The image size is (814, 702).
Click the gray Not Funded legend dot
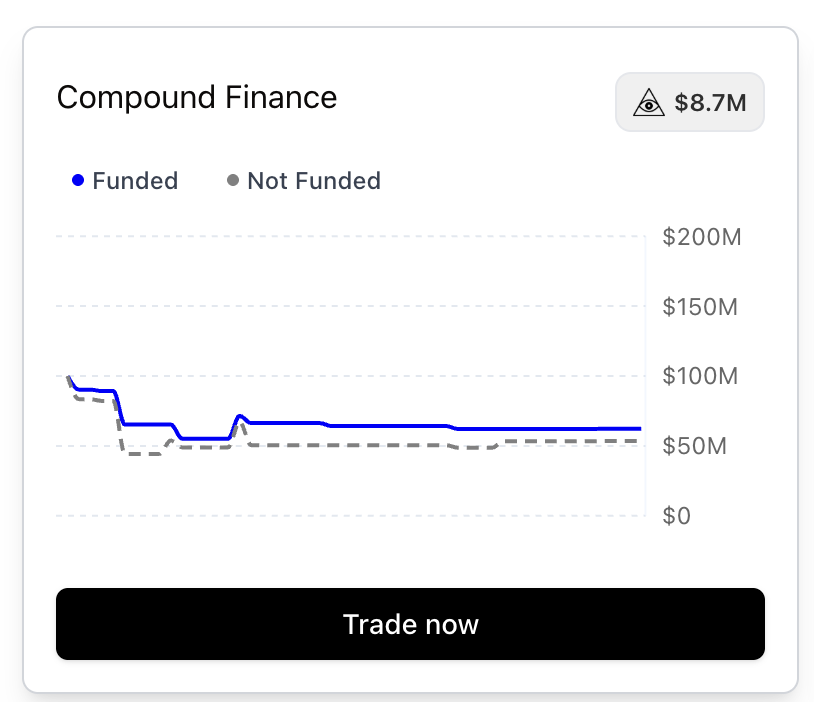(x=233, y=180)
